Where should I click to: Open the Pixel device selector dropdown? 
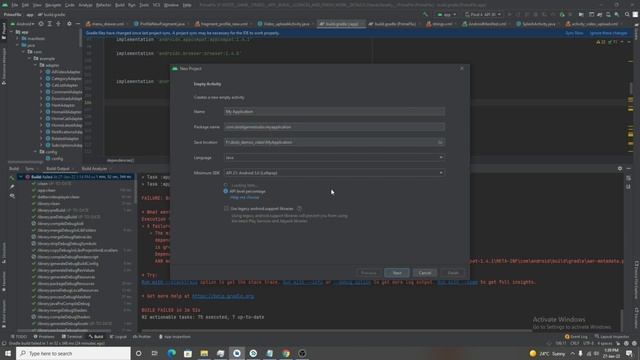tap(482, 14)
